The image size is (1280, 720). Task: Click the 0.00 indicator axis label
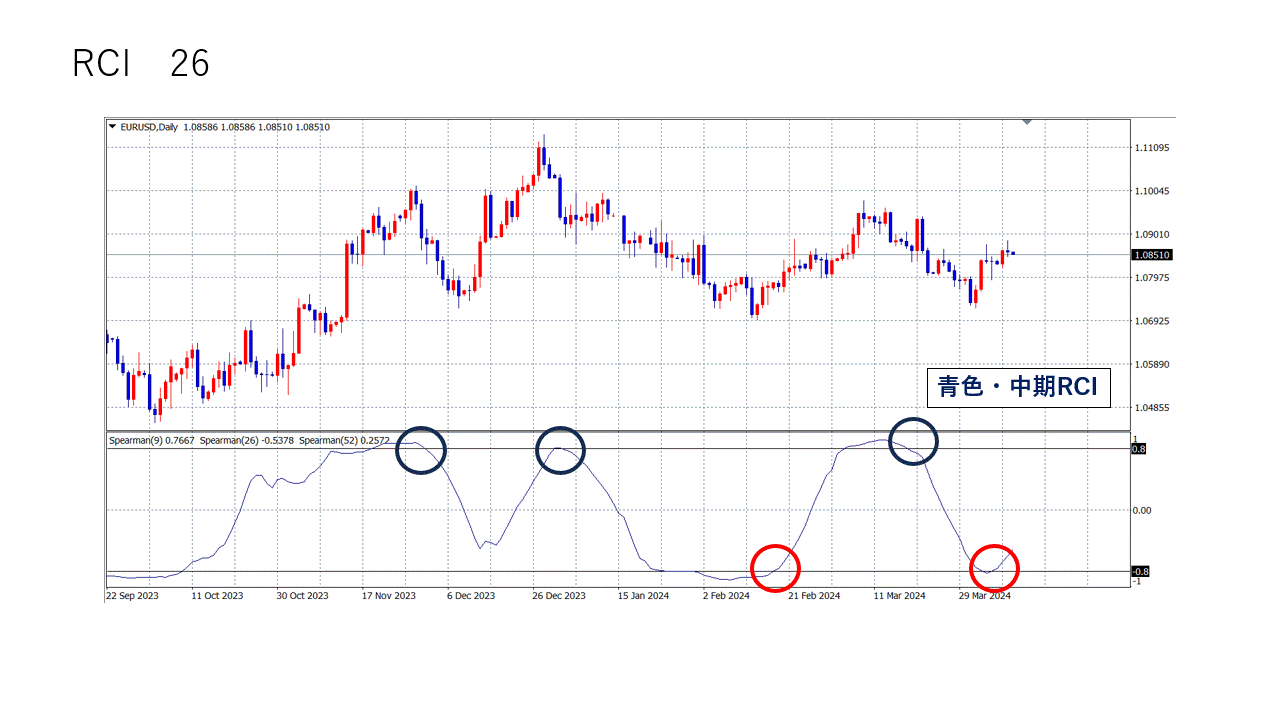pyautogui.click(x=1142, y=510)
